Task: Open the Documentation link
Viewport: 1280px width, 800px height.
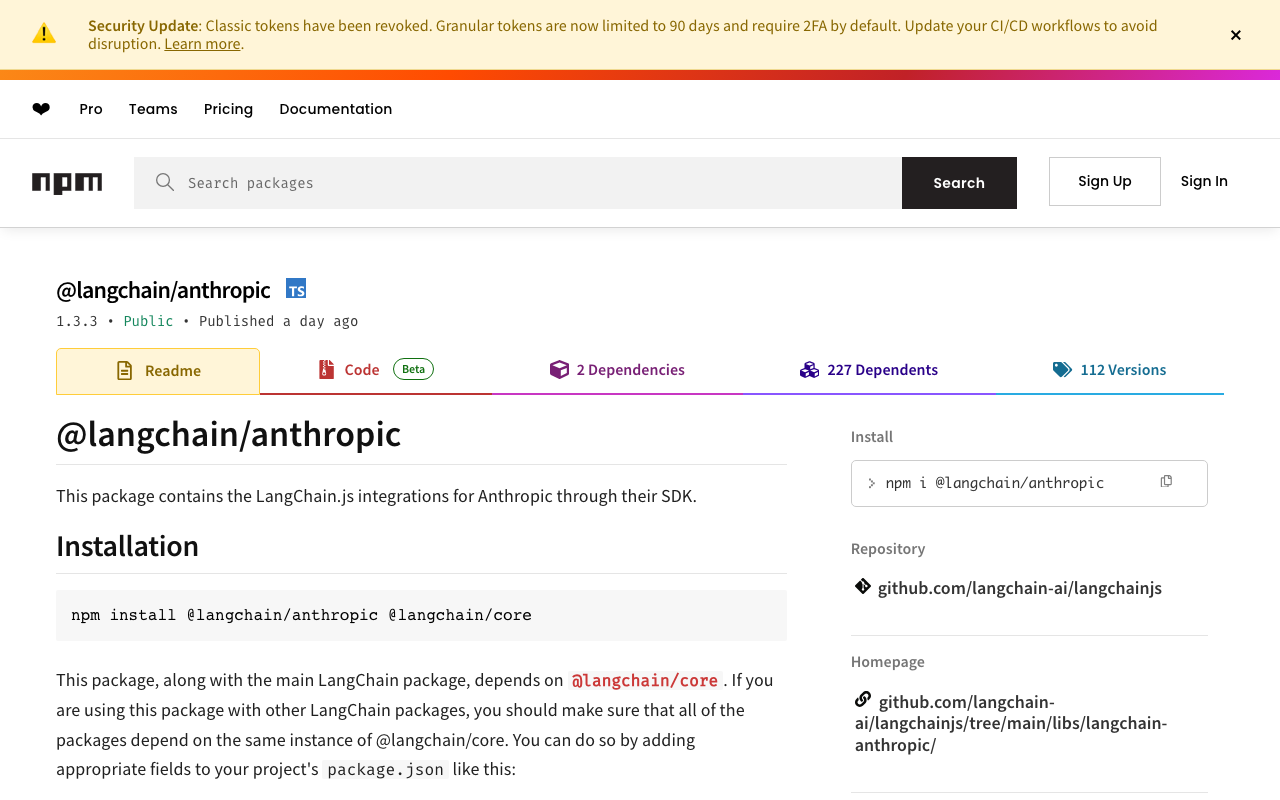Action: pos(336,109)
